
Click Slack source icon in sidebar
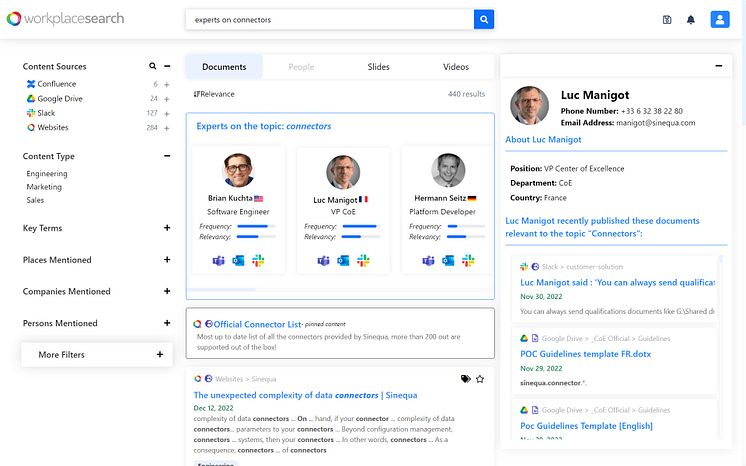pos(31,113)
